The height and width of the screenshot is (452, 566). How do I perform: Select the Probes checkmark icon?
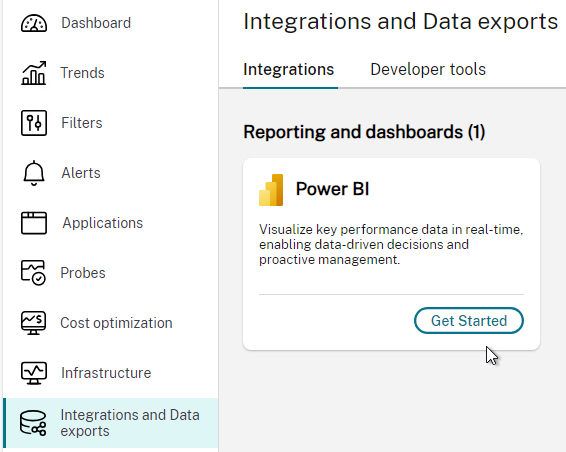pos(33,273)
